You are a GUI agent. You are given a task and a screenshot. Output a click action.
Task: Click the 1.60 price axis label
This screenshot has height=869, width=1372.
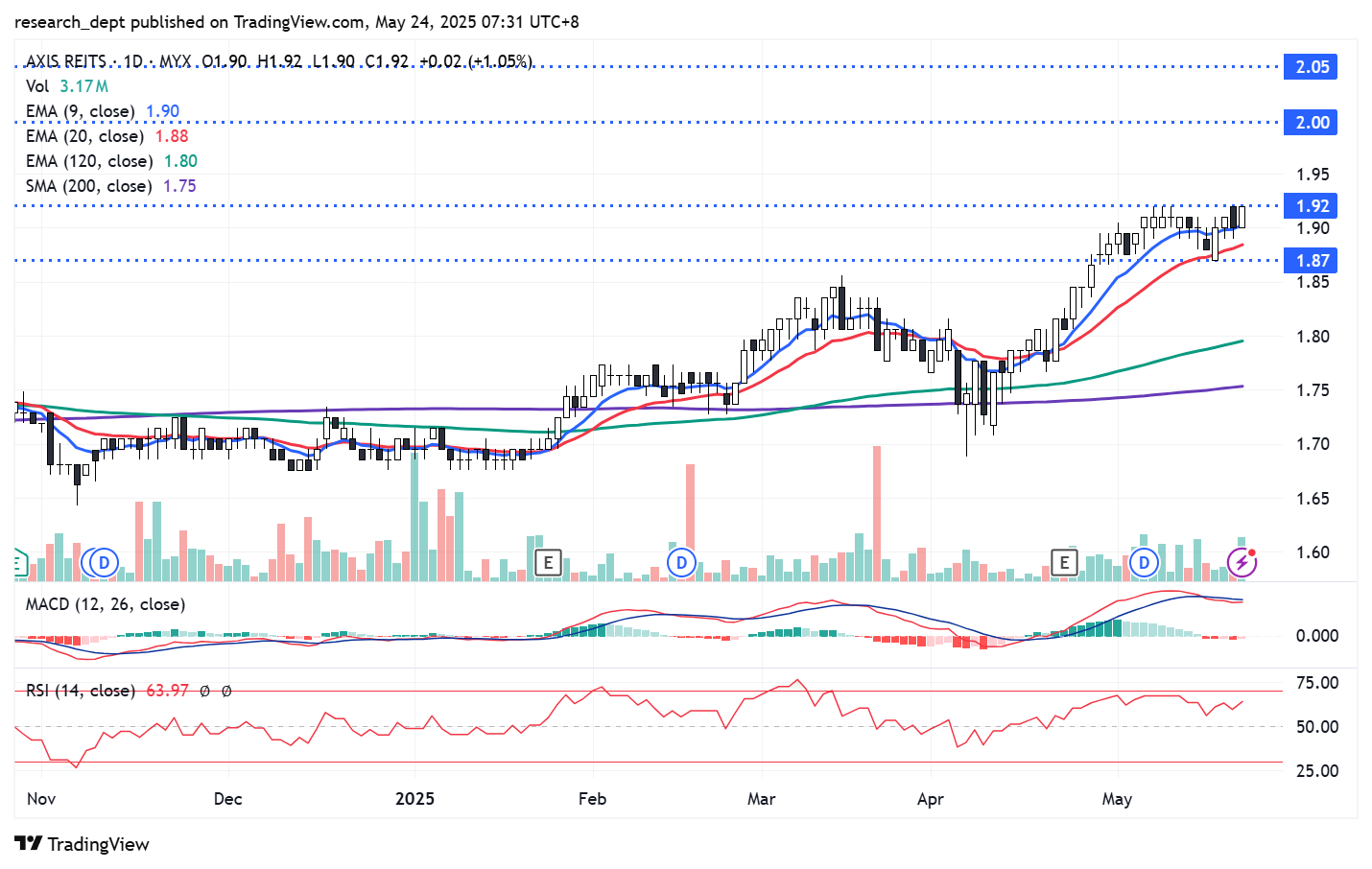[1313, 552]
